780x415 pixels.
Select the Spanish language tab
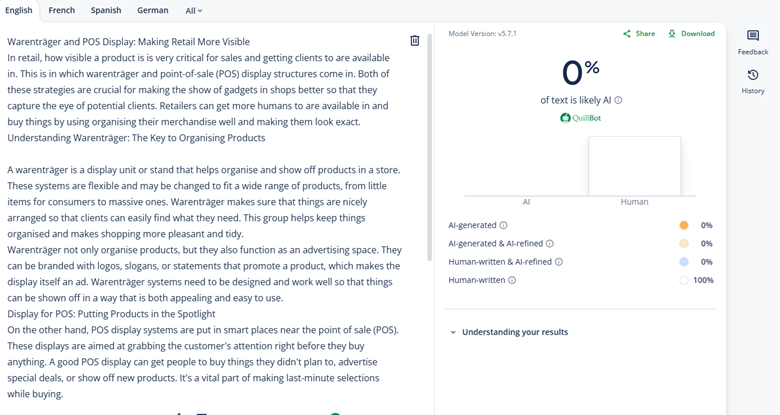click(x=106, y=11)
